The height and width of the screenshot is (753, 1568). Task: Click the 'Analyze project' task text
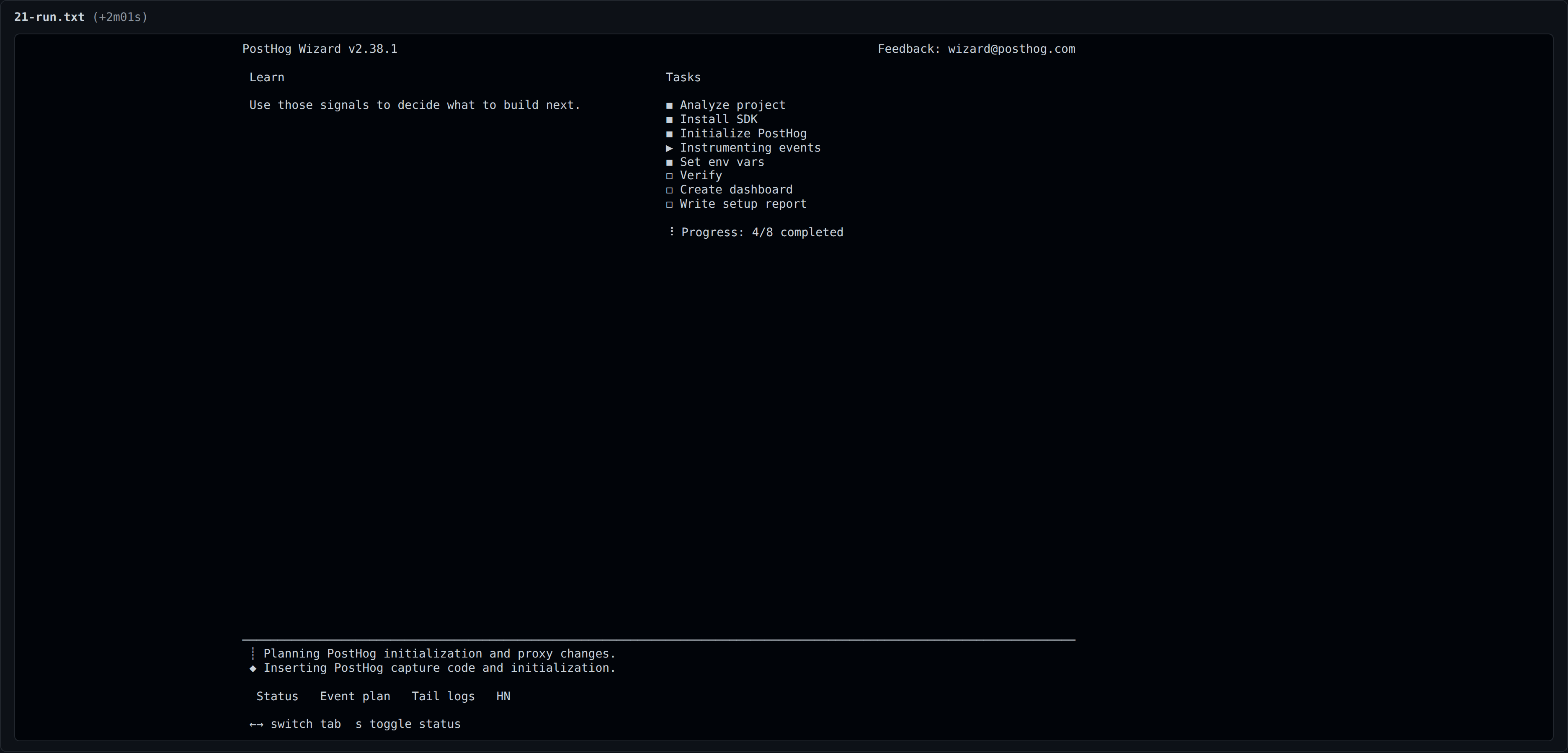click(x=732, y=105)
